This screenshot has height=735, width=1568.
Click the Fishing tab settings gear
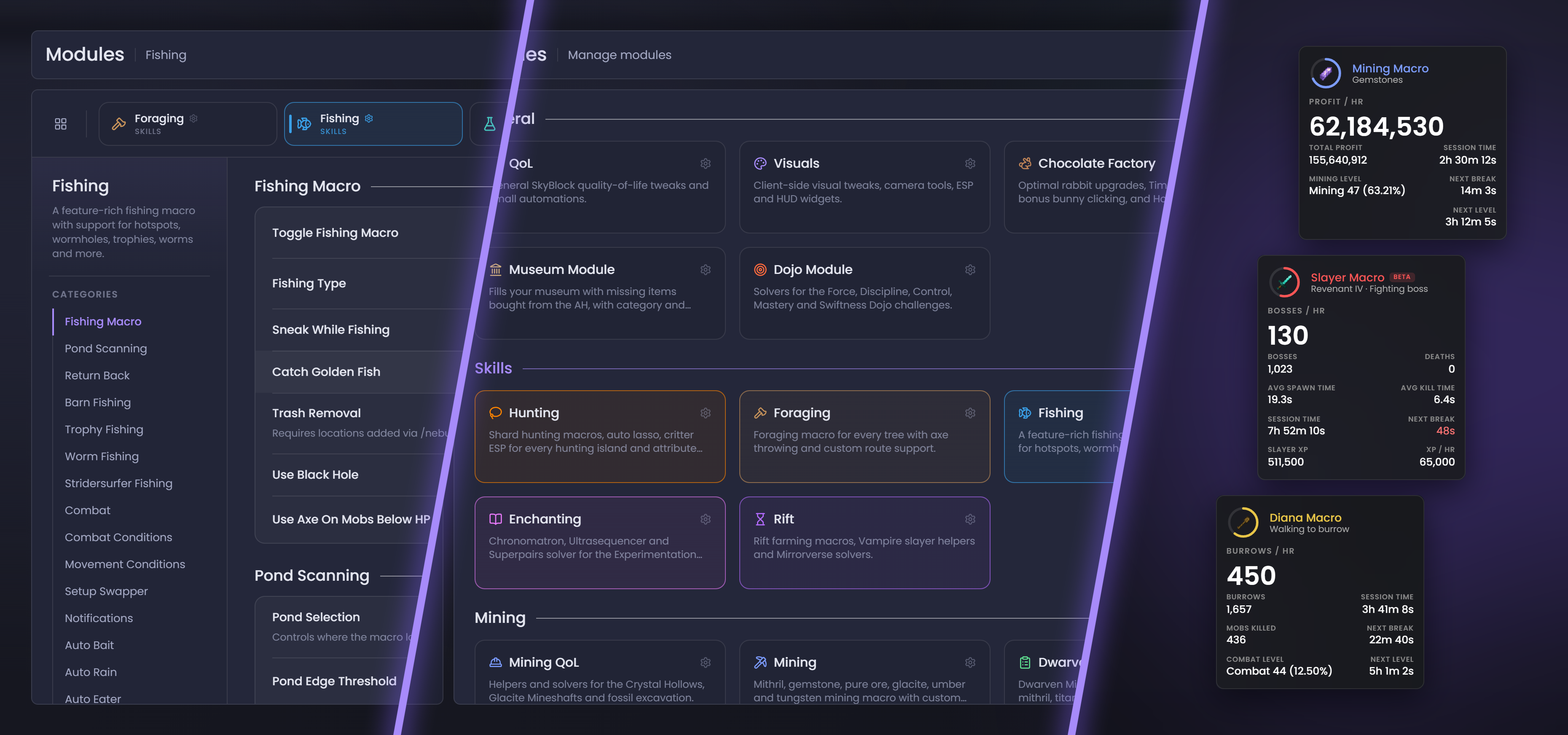(x=369, y=118)
